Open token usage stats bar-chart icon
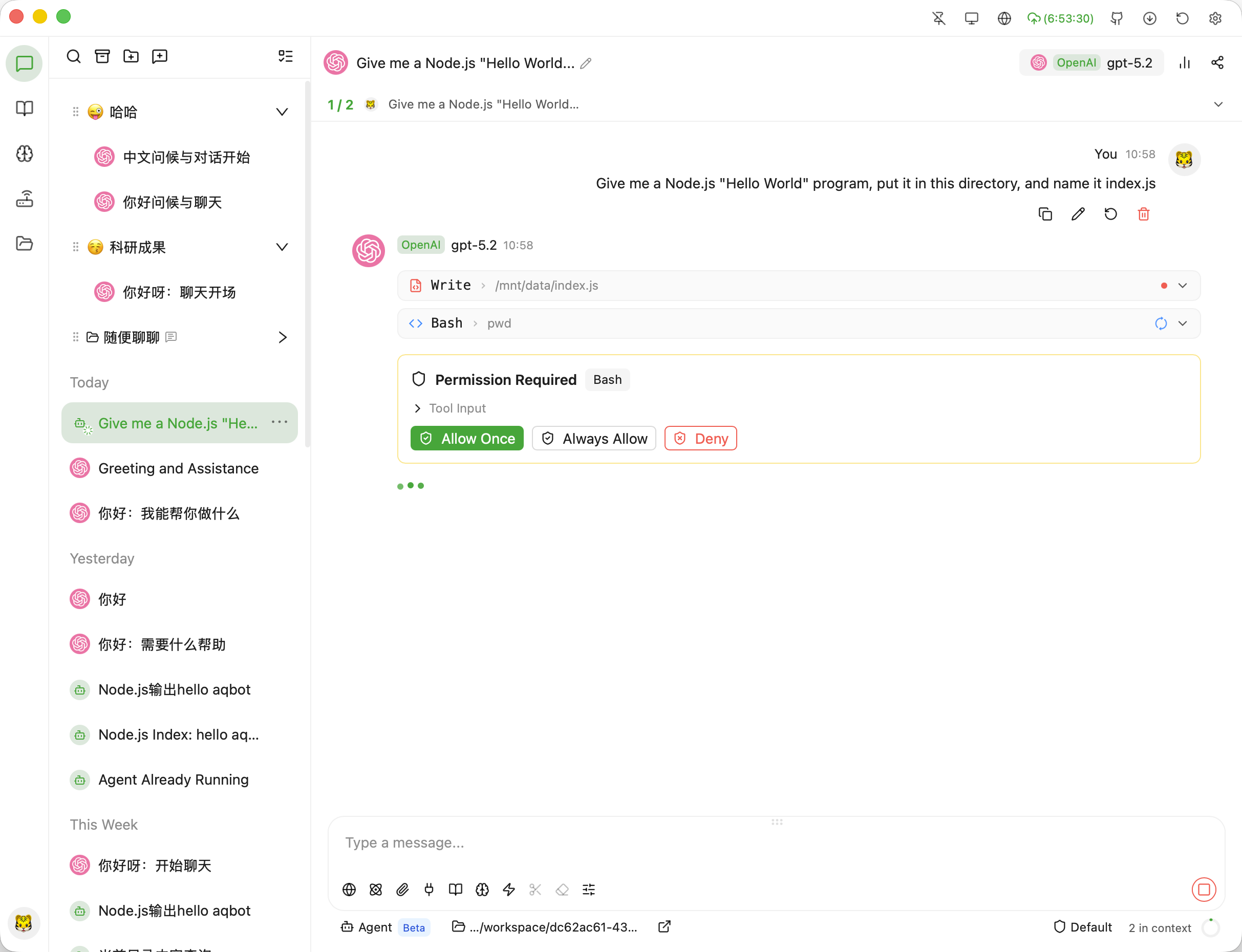The image size is (1242, 952). pyautogui.click(x=1184, y=62)
